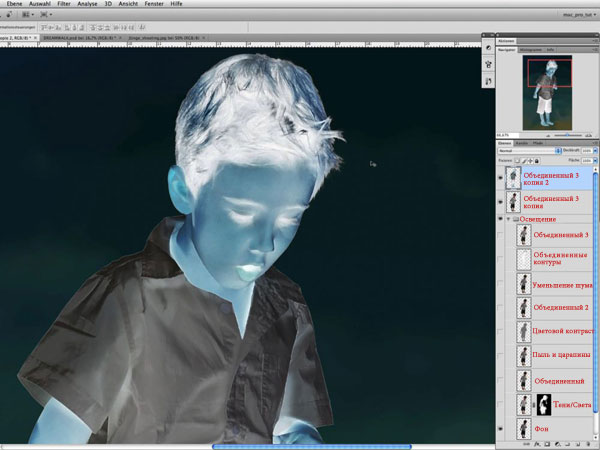Close the DREAMWALK.psd document tab

click(120, 38)
